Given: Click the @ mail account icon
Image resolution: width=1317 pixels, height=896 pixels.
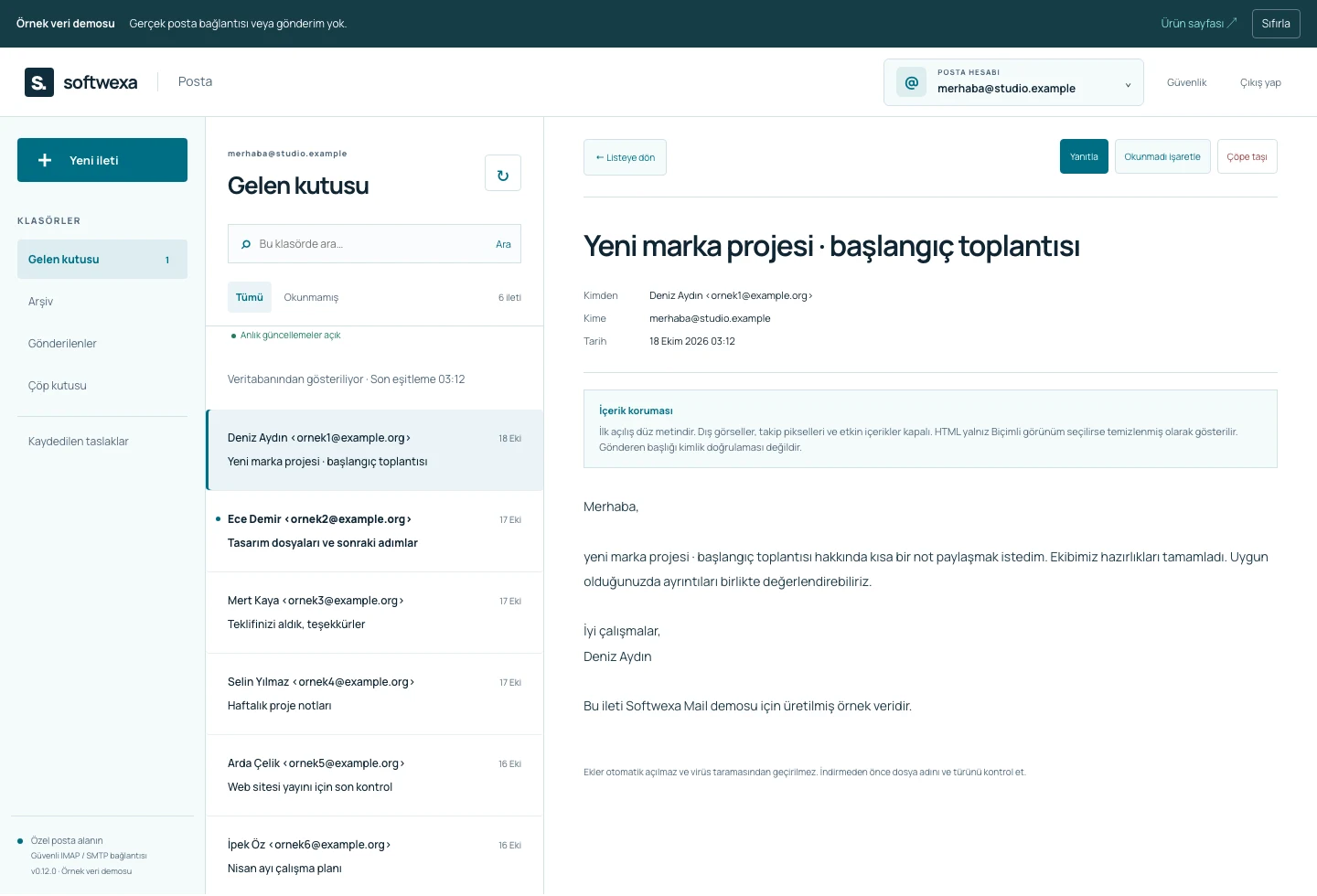Looking at the screenshot, I should pos(912,82).
